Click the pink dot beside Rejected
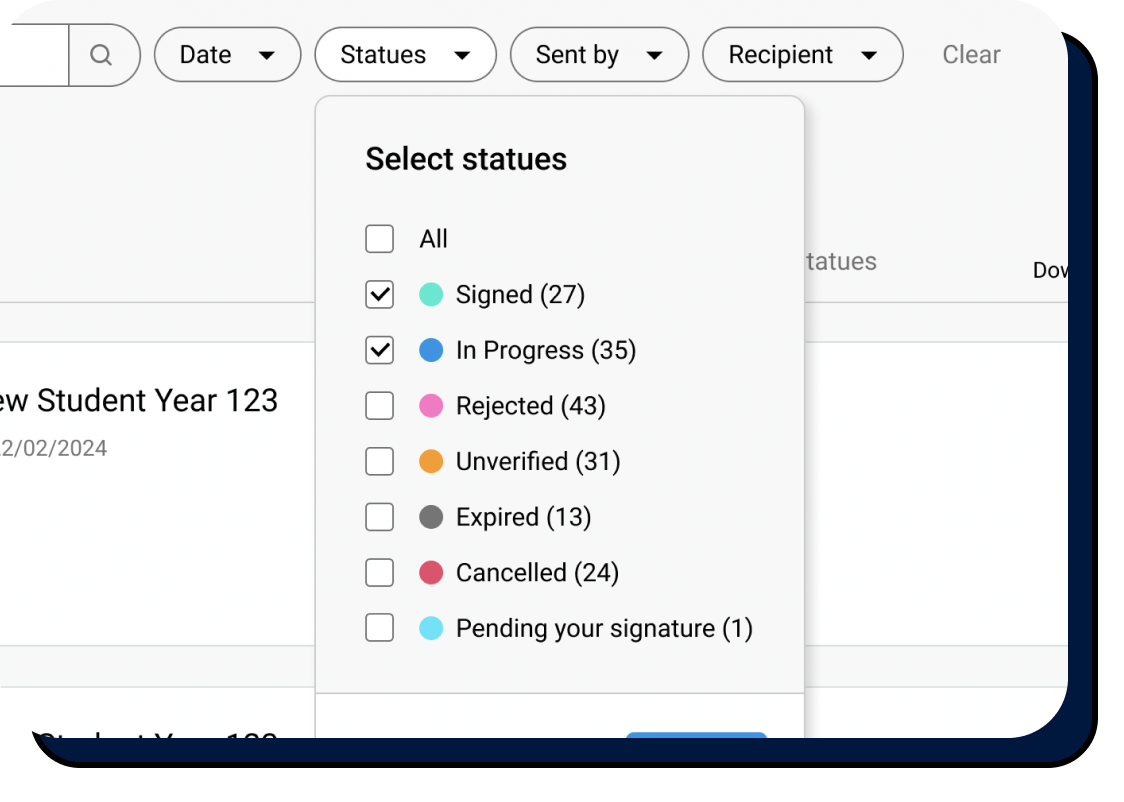 [429, 405]
